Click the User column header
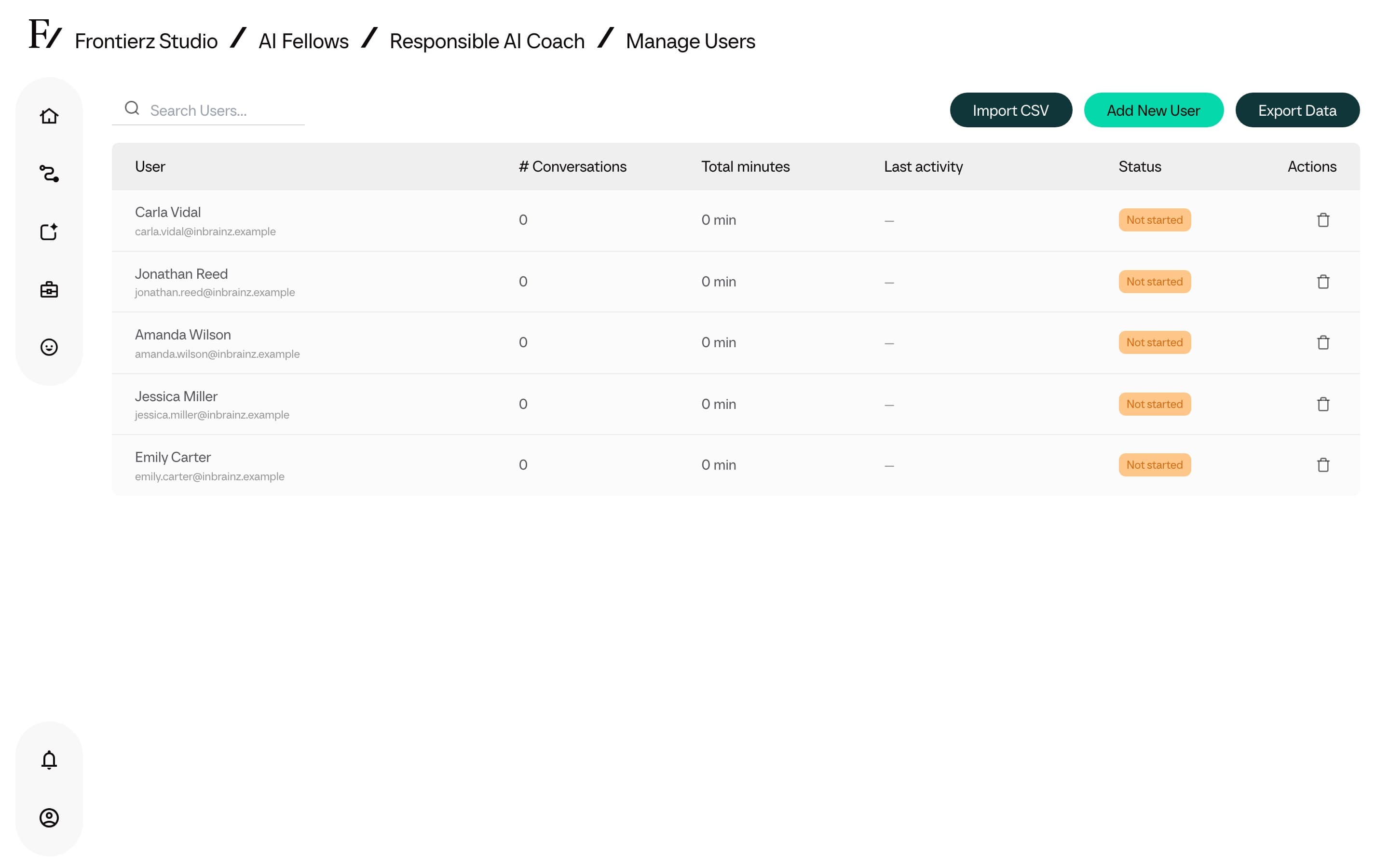 pyautogui.click(x=150, y=166)
